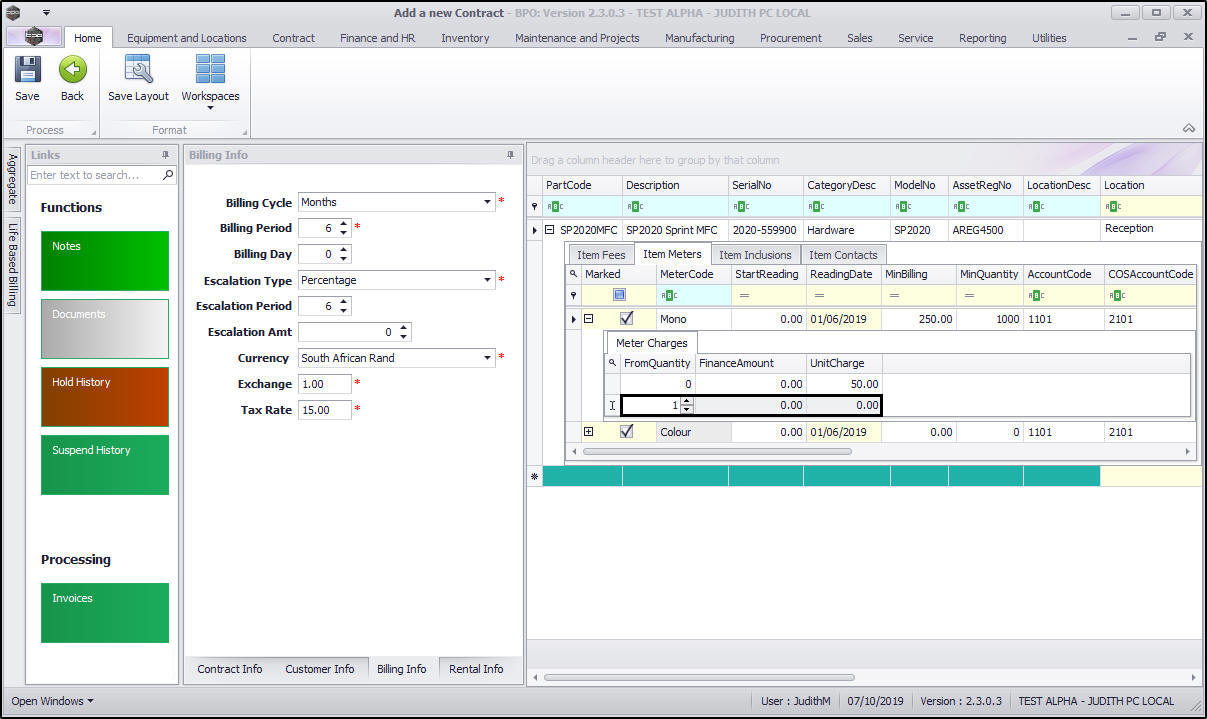Click the search magnifier in Links panel
The image size is (1207, 719).
point(168,175)
